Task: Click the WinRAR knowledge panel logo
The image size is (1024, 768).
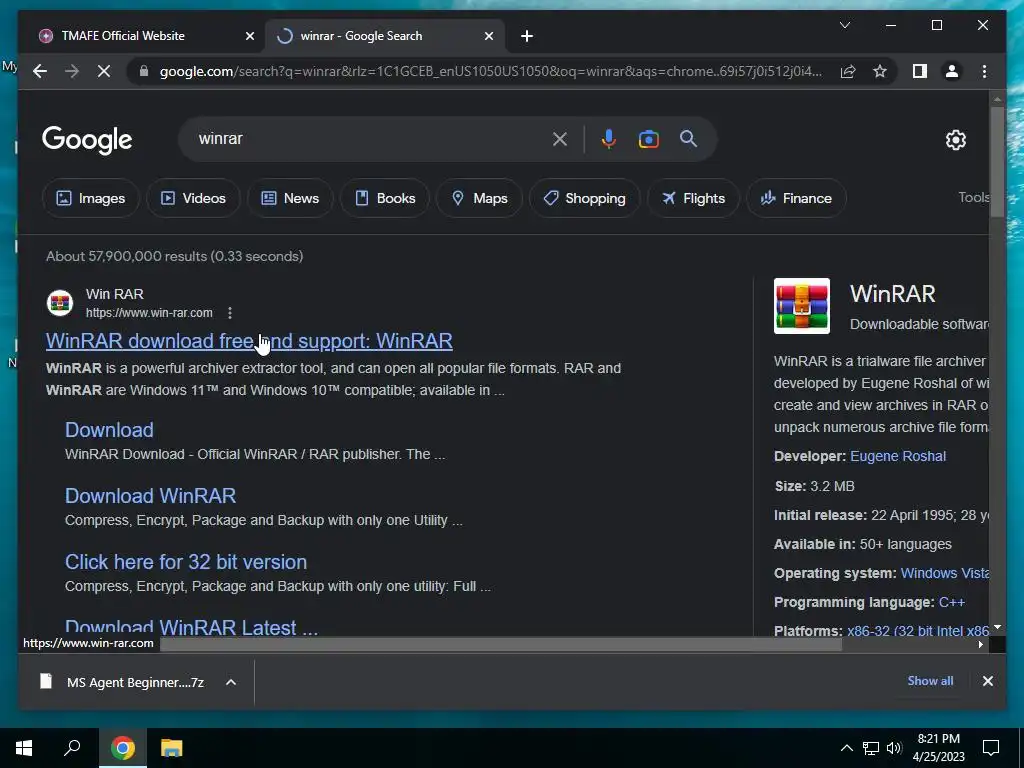Action: [802, 306]
